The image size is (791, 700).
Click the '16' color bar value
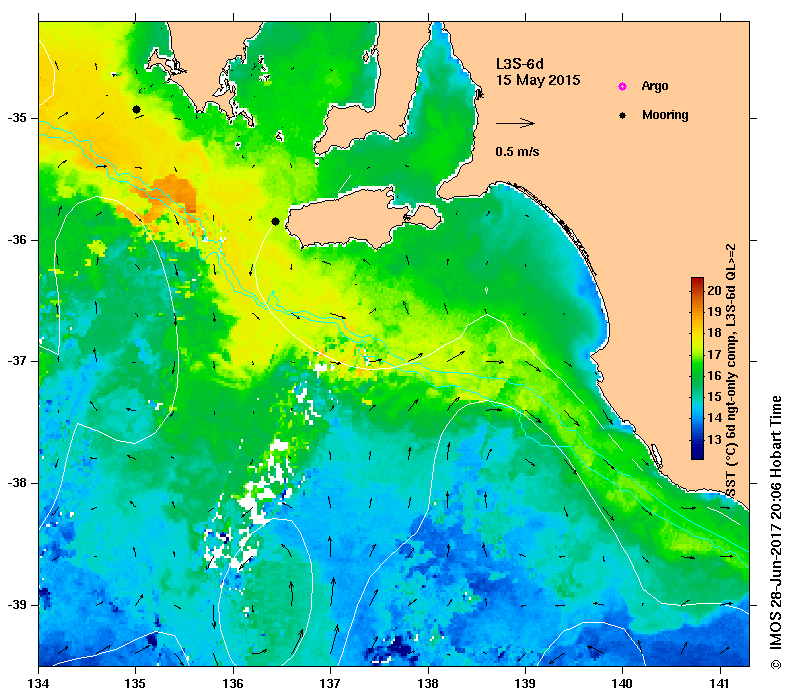pyautogui.click(x=714, y=376)
